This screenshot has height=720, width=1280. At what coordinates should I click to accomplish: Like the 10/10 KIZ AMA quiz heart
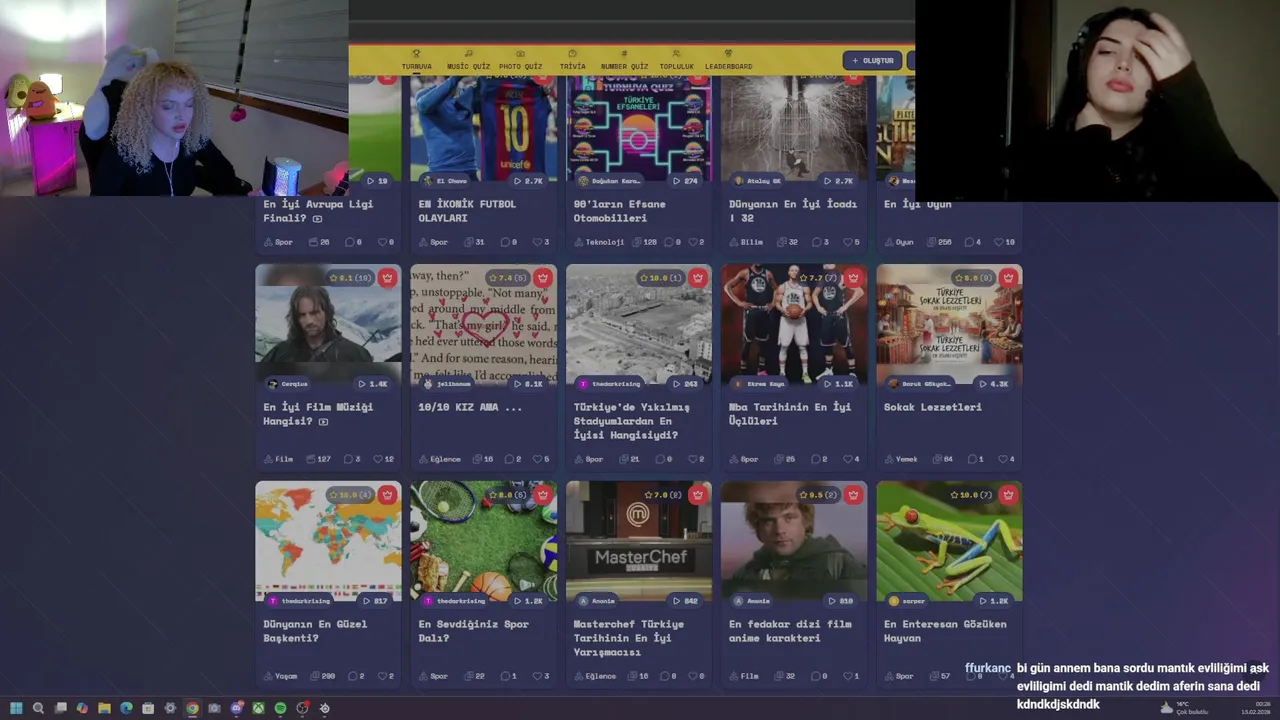coord(539,459)
